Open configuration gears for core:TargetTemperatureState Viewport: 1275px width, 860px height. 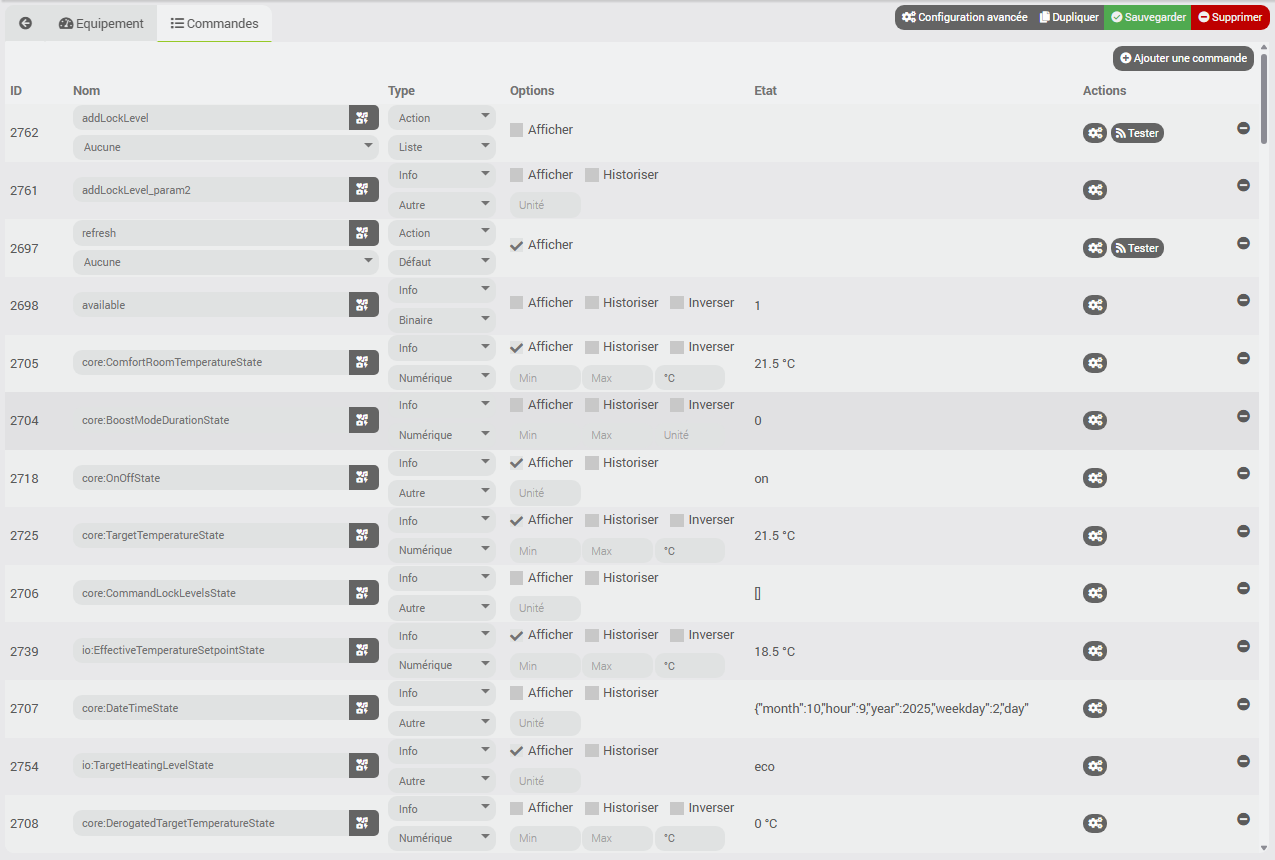coord(1095,536)
